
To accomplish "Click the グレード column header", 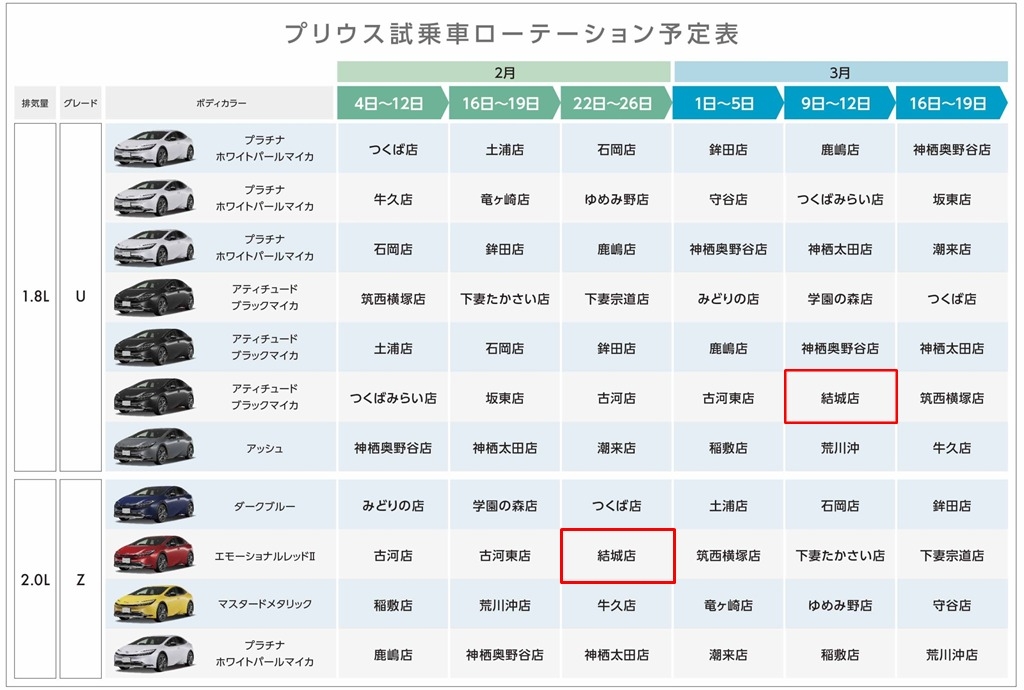I will (81, 103).
